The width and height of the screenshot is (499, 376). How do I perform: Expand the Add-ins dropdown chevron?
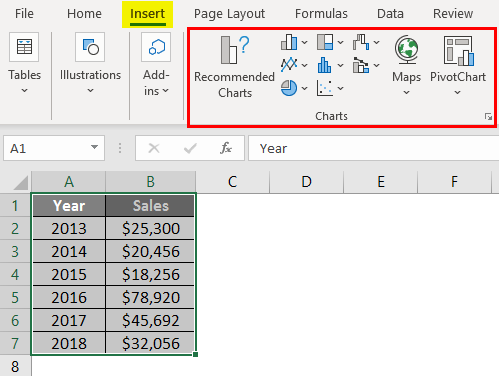(166, 90)
